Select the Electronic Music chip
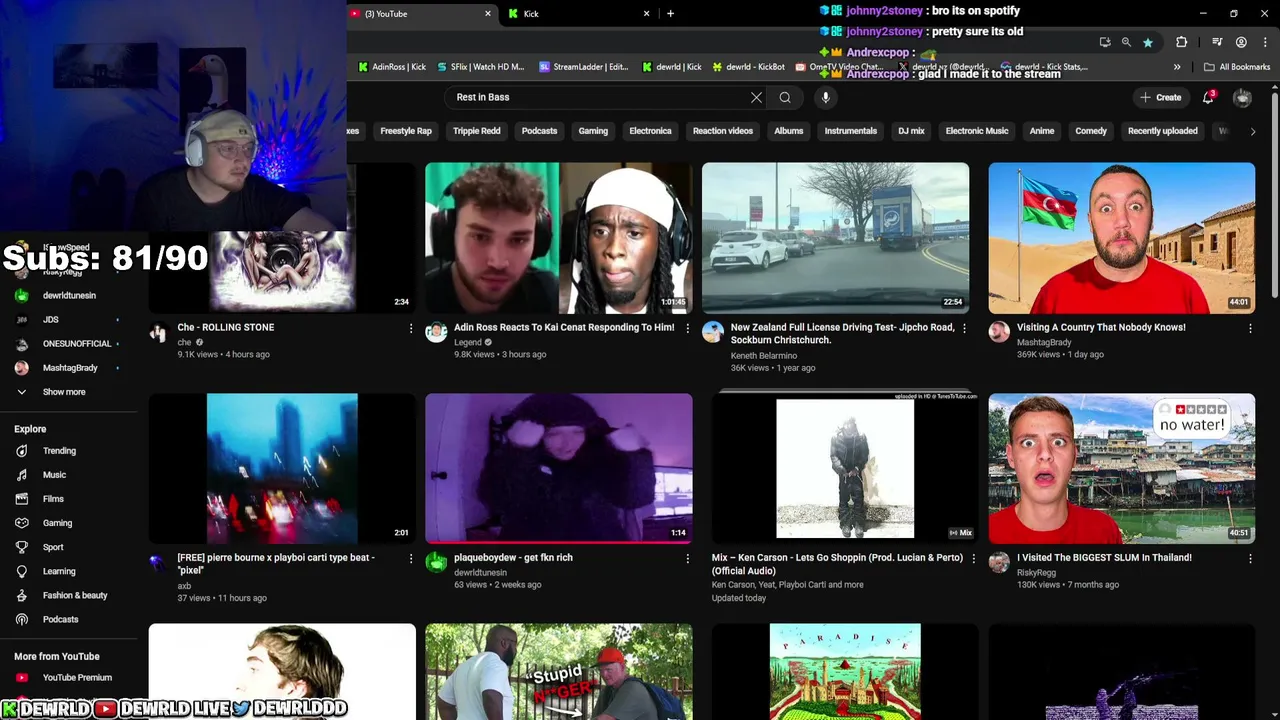The width and height of the screenshot is (1280, 720). [977, 131]
